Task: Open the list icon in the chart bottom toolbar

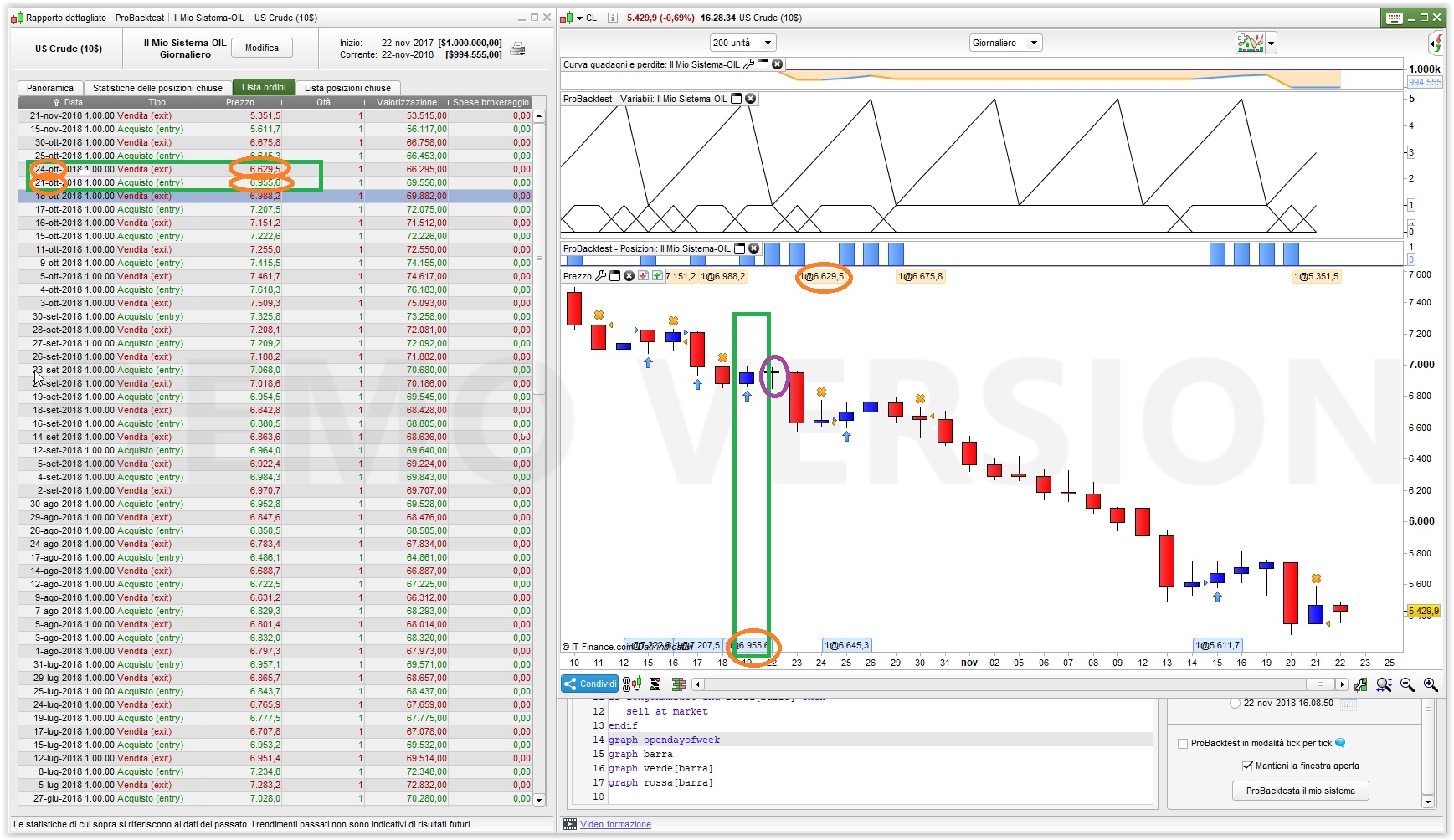Action: pos(655,684)
